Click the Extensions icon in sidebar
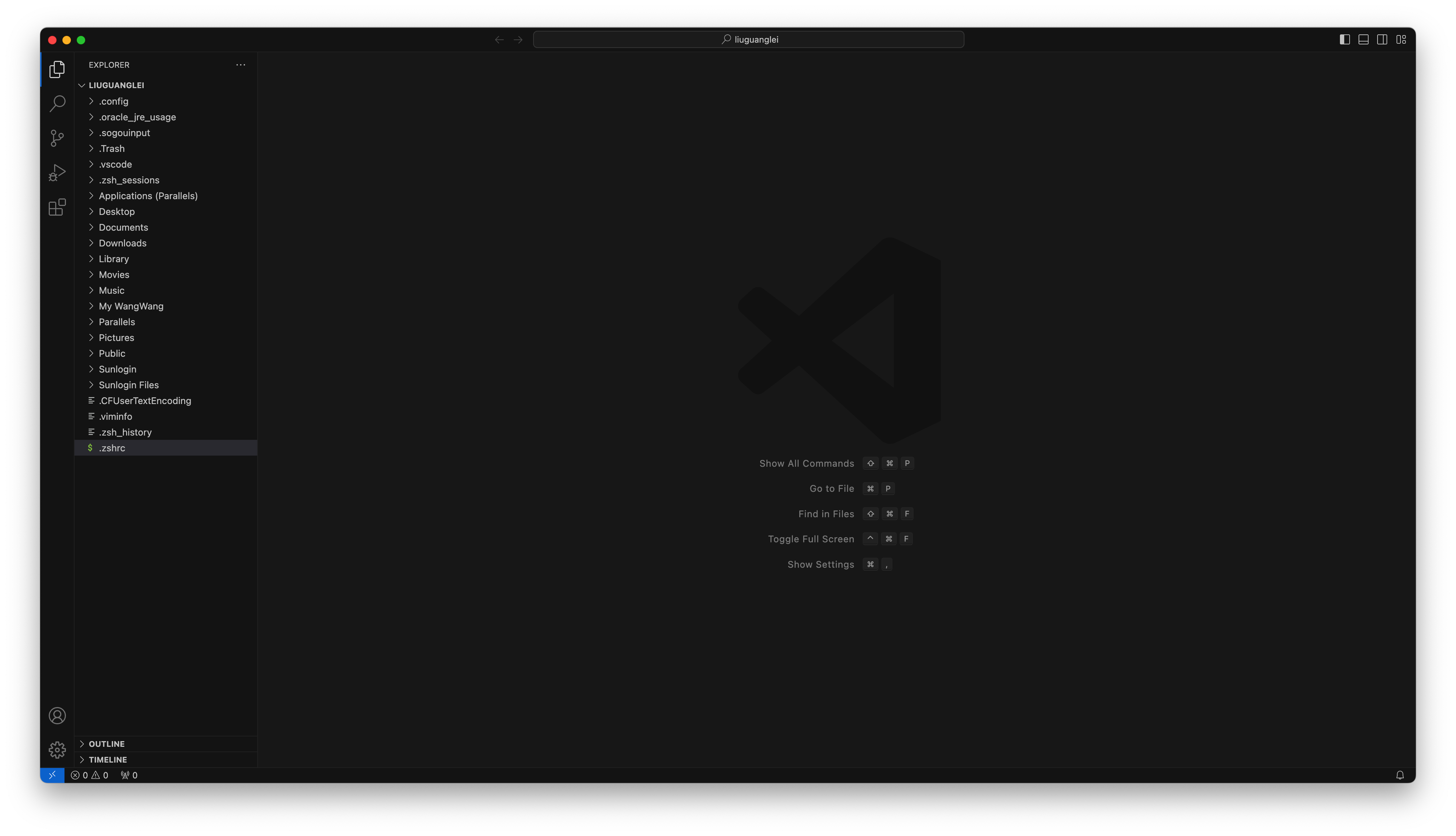Image resolution: width=1456 pixels, height=836 pixels. pyautogui.click(x=57, y=207)
